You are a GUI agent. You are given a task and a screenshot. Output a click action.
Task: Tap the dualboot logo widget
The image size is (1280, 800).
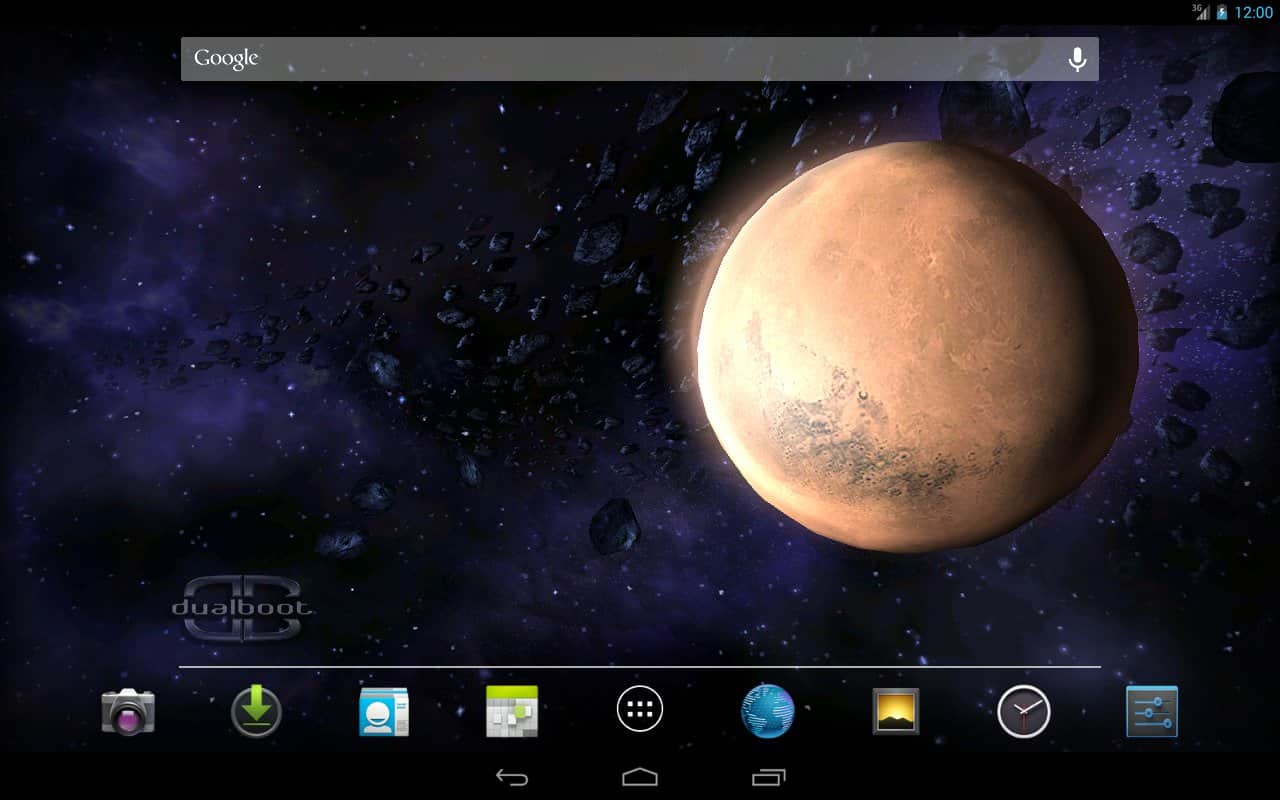[x=241, y=607]
